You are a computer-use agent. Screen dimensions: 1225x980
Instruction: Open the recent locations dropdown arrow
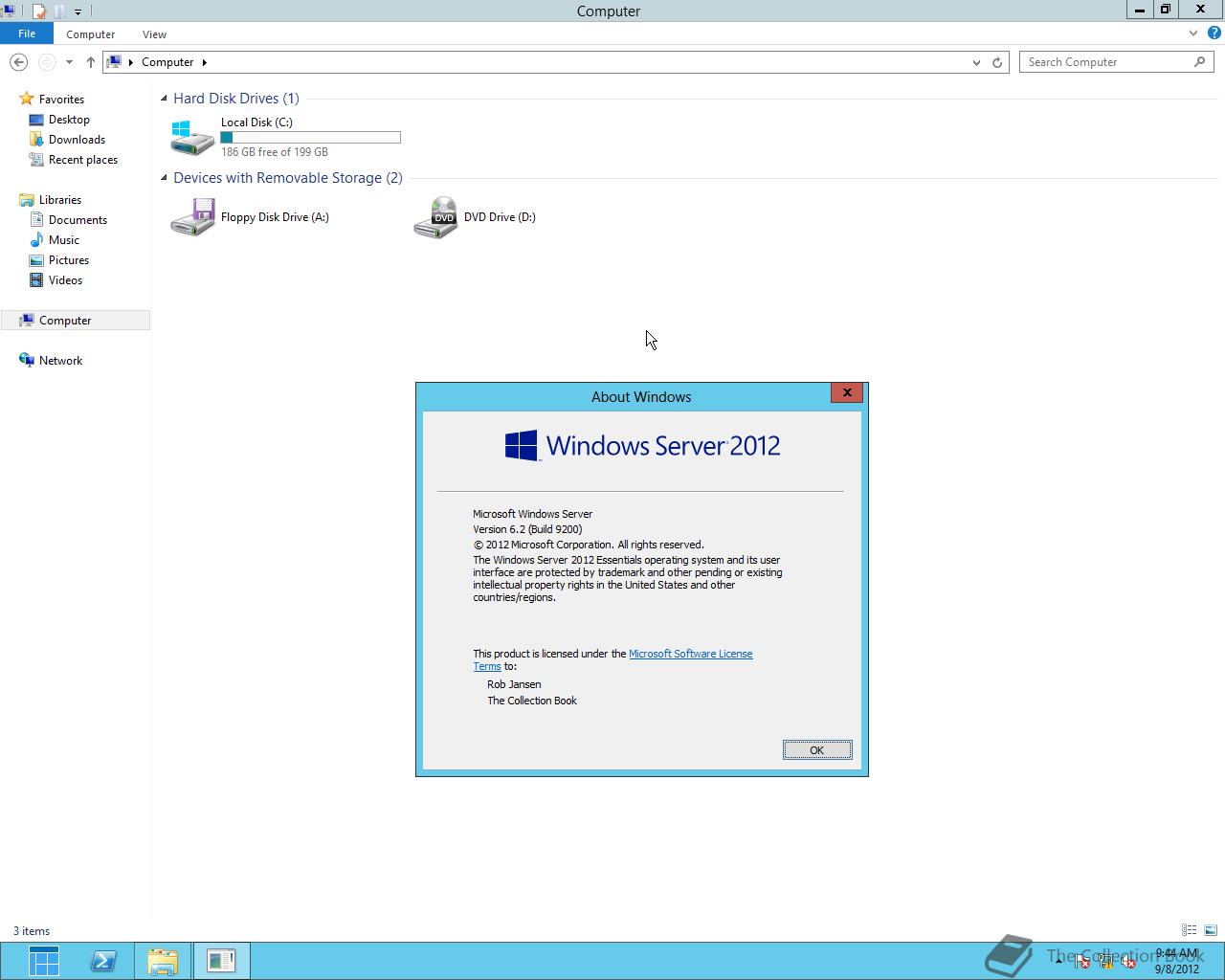click(x=69, y=62)
